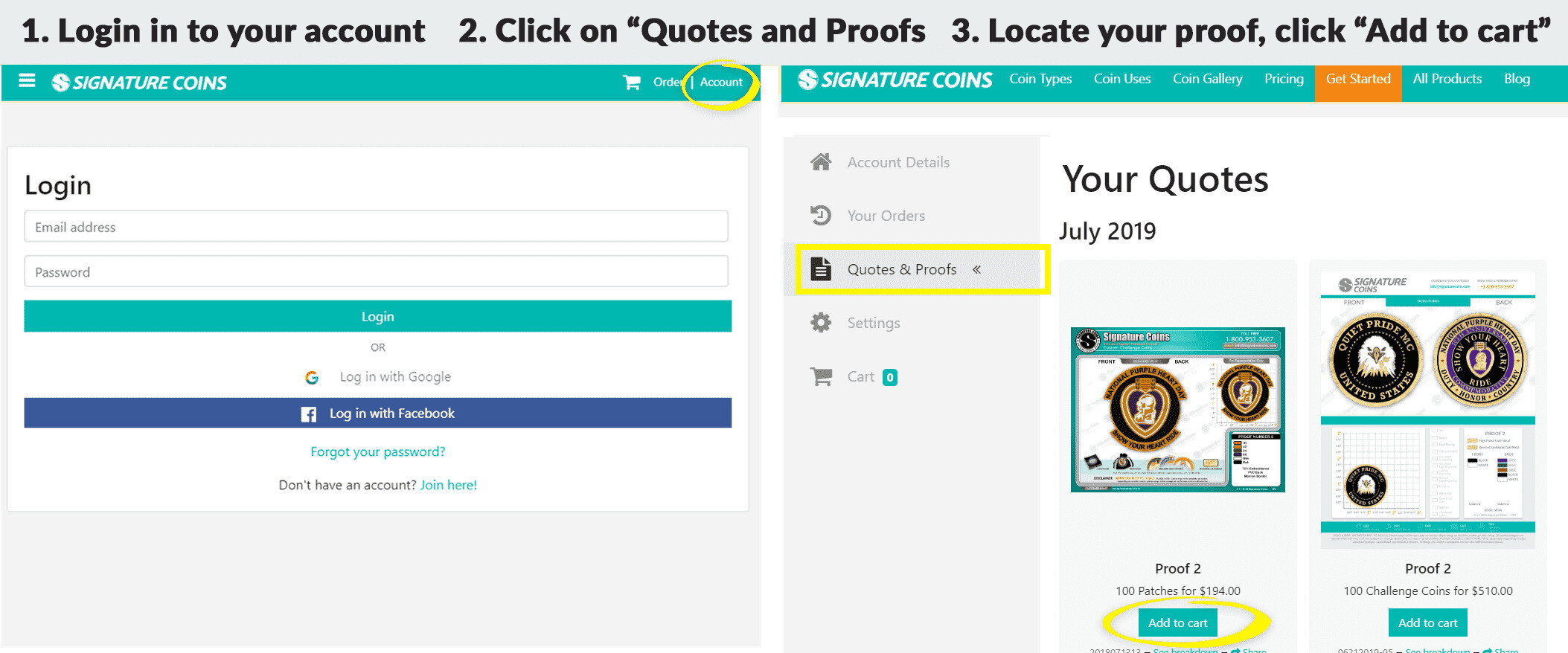This screenshot has width=1568, height=653.
Task: Open the Coin Types menu
Action: point(1040,79)
